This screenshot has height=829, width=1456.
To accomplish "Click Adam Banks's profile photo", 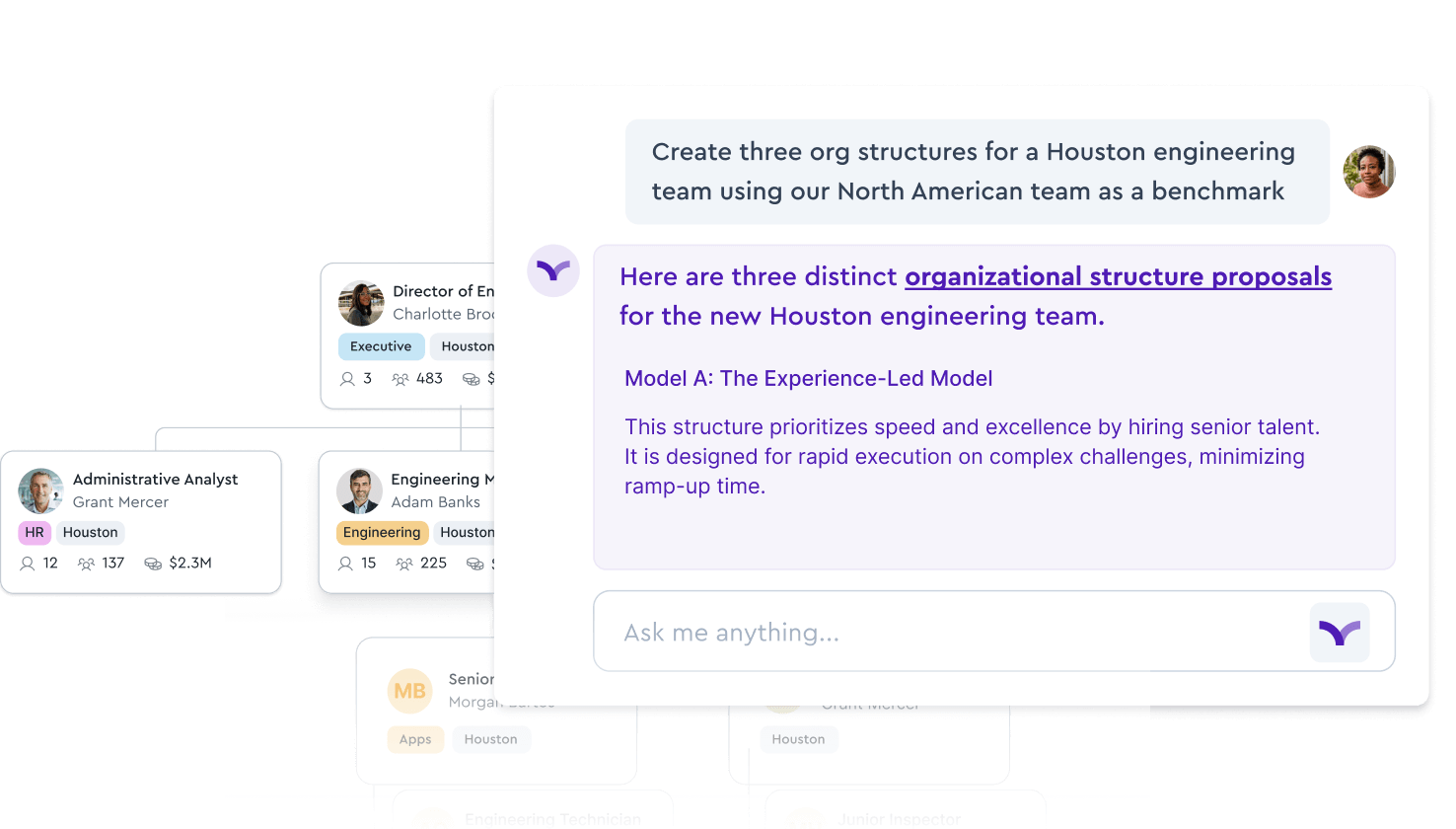I will (x=360, y=490).
